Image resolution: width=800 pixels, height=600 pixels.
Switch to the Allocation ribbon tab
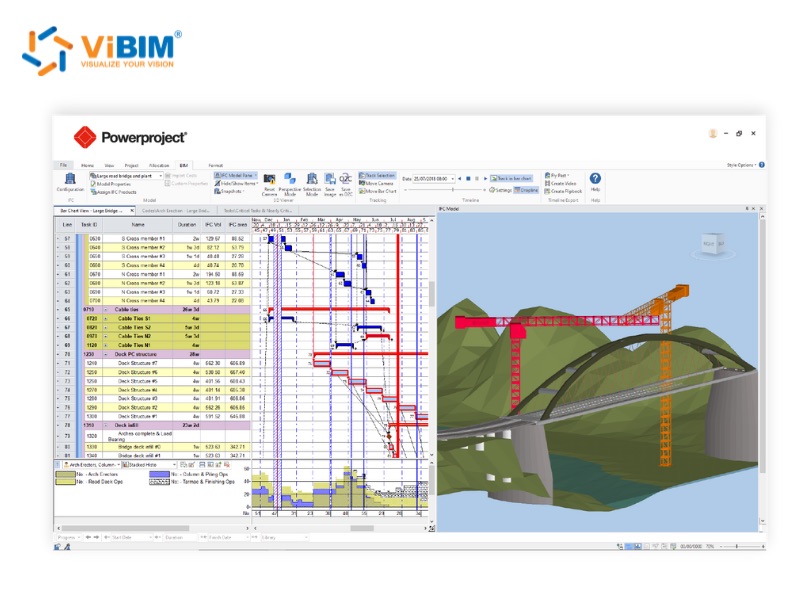(x=159, y=165)
